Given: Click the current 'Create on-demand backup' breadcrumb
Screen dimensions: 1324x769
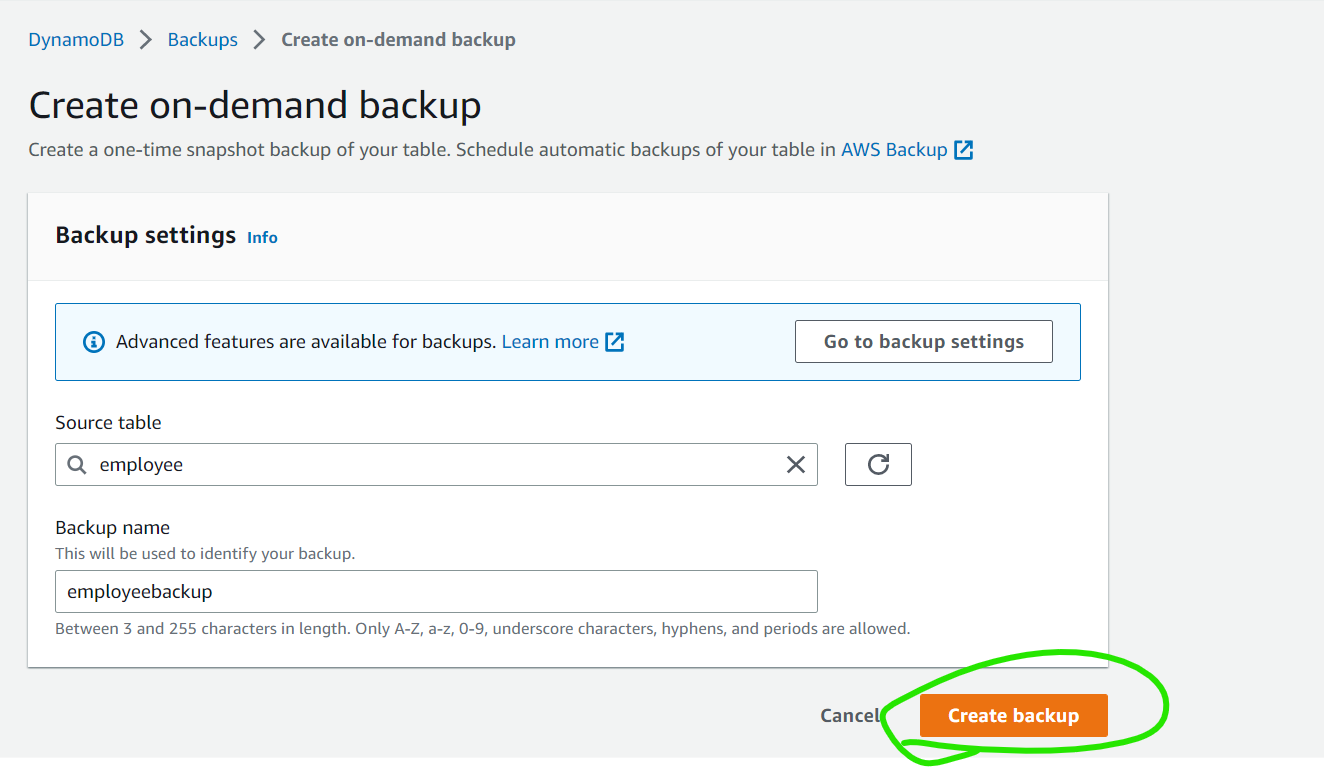Looking at the screenshot, I should [398, 40].
